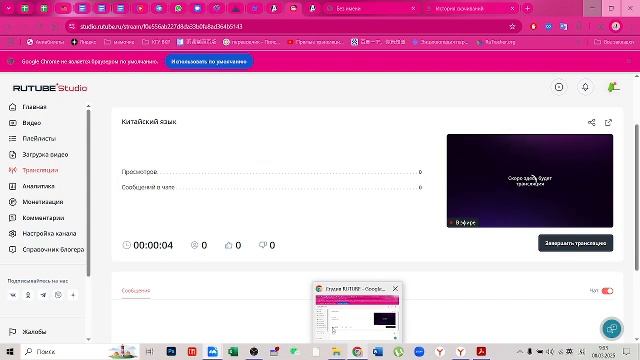Click the Сообщений в чате row
The width and height of the screenshot is (640, 360).
click(x=272, y=187)
